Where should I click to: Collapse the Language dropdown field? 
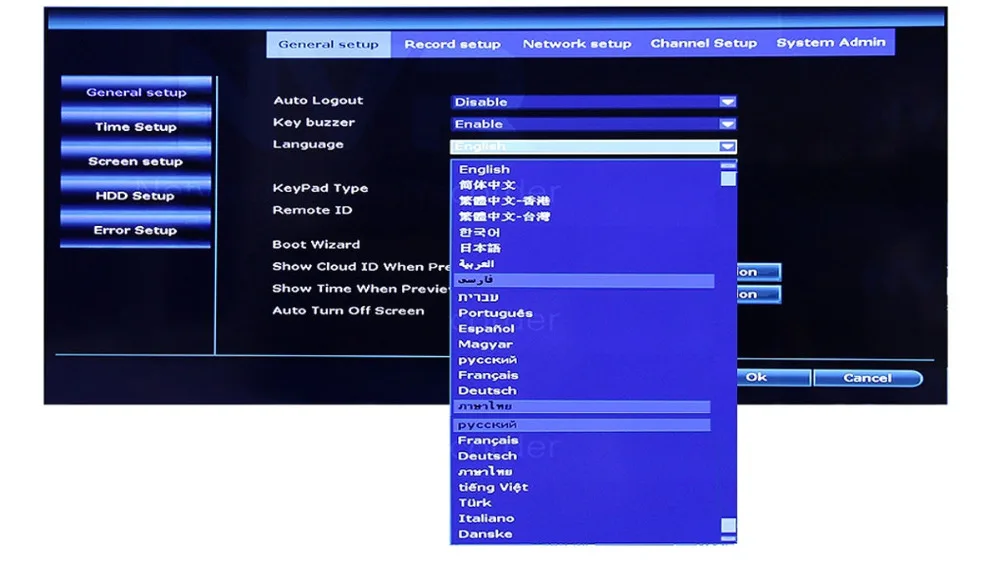[593, 147]
